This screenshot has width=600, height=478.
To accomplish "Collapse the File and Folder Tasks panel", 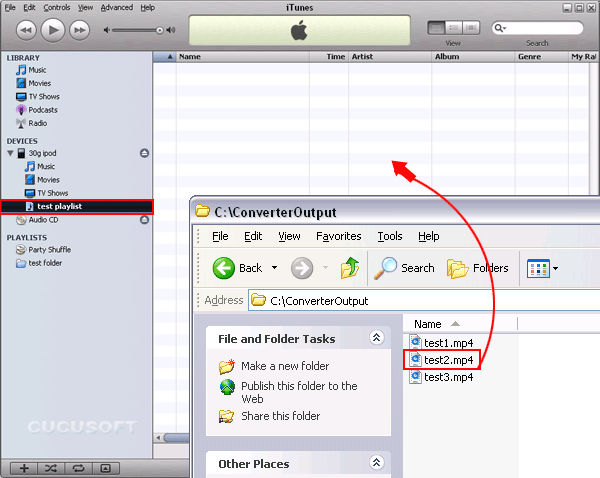I will pos(376,338).
